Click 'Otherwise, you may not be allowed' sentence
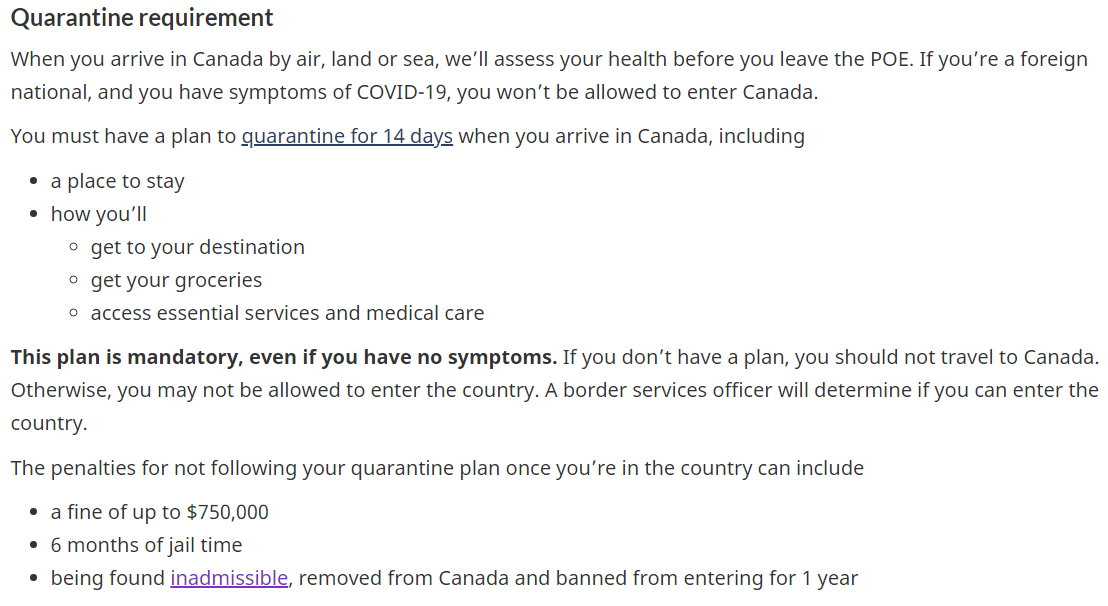 (274, 391)
